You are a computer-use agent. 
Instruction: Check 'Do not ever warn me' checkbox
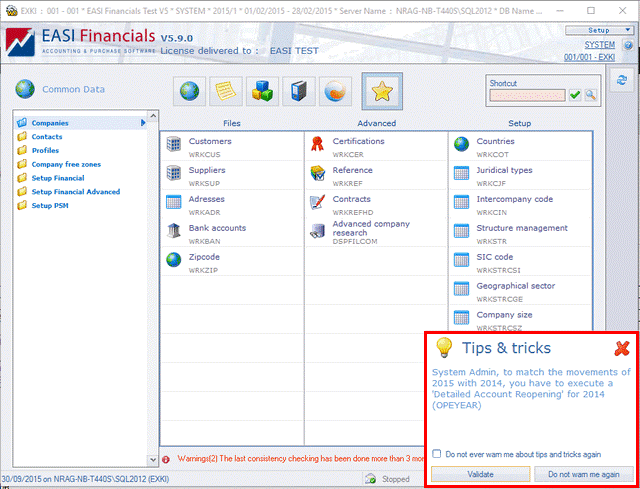pos(437,453)
